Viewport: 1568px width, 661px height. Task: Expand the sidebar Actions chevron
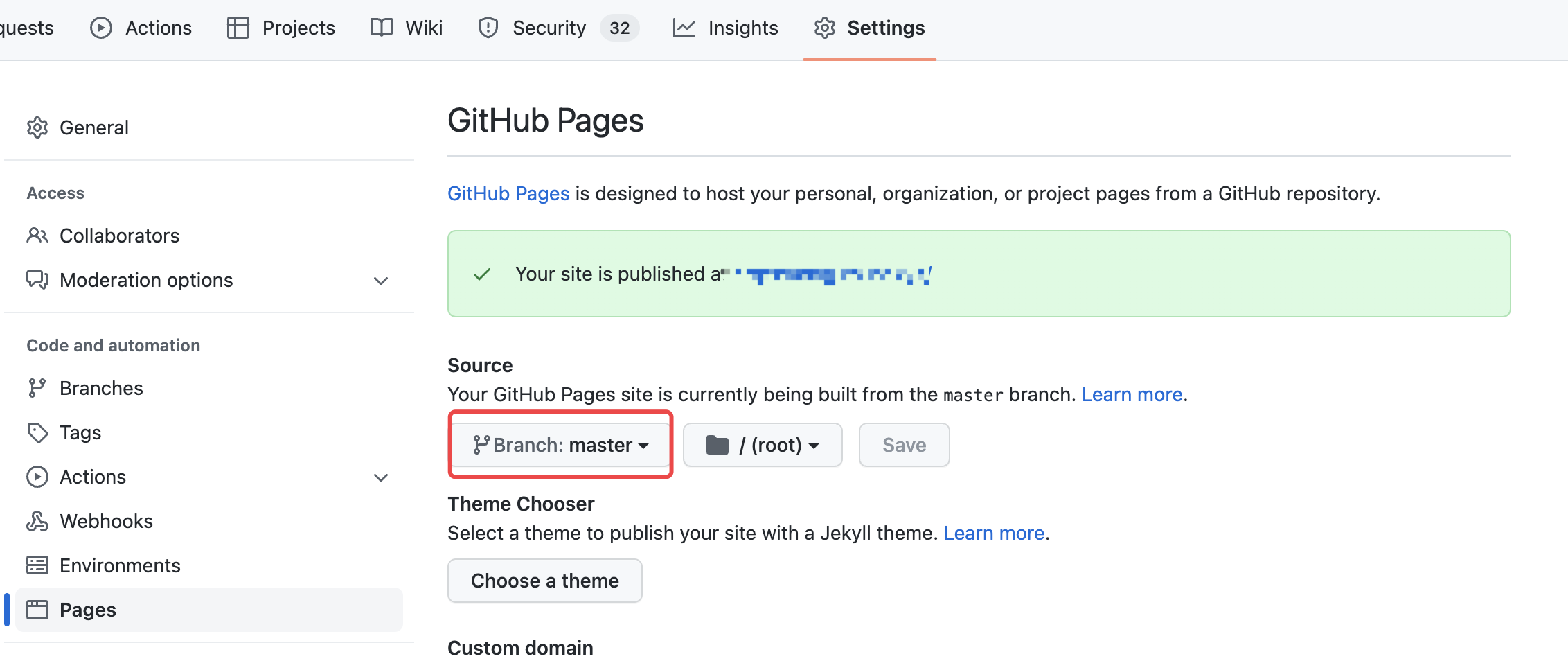381,477
